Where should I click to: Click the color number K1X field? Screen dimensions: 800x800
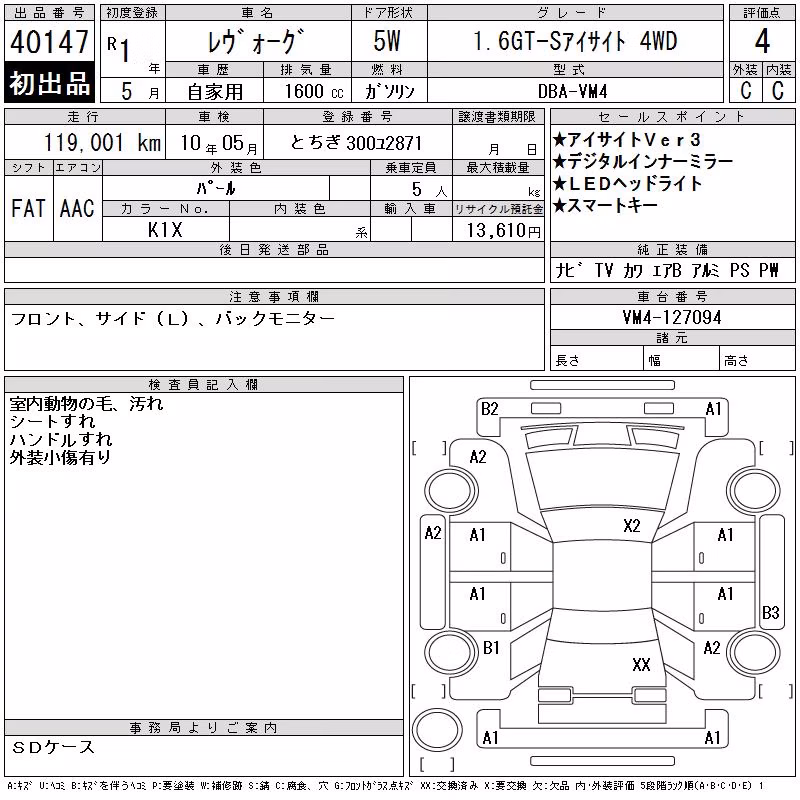(165, 230)
